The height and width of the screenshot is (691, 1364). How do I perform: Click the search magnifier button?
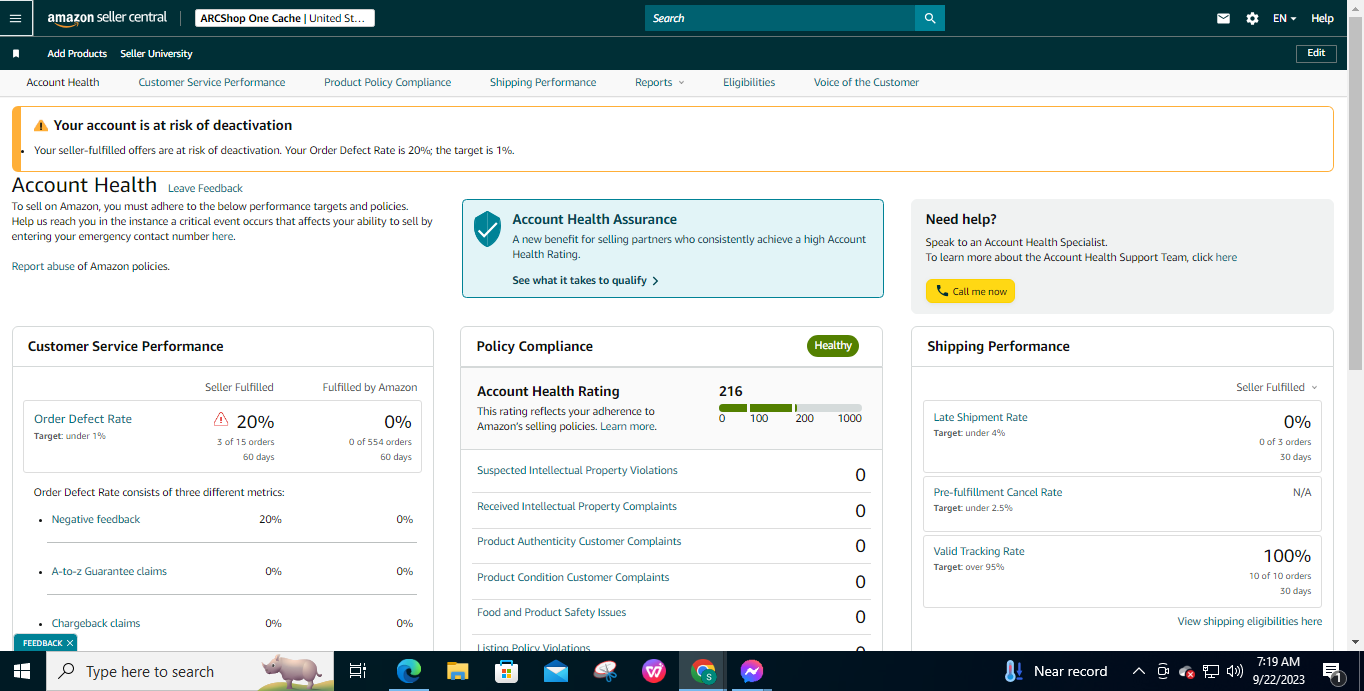tap(930, 18)
